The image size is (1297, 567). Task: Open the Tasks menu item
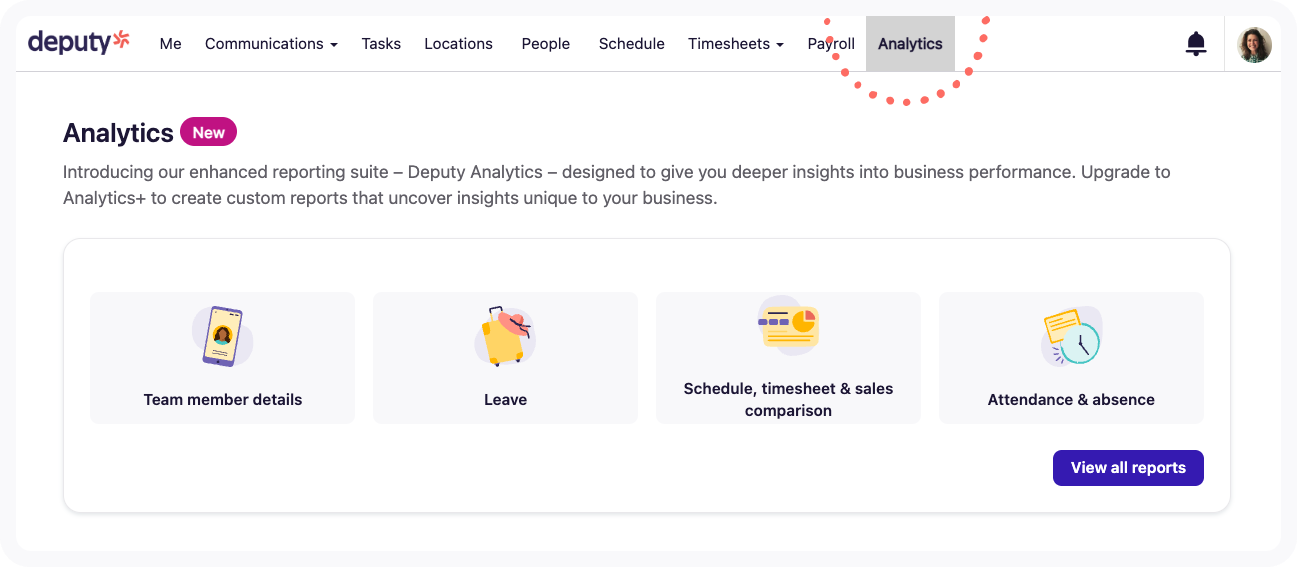click(381, 44)
